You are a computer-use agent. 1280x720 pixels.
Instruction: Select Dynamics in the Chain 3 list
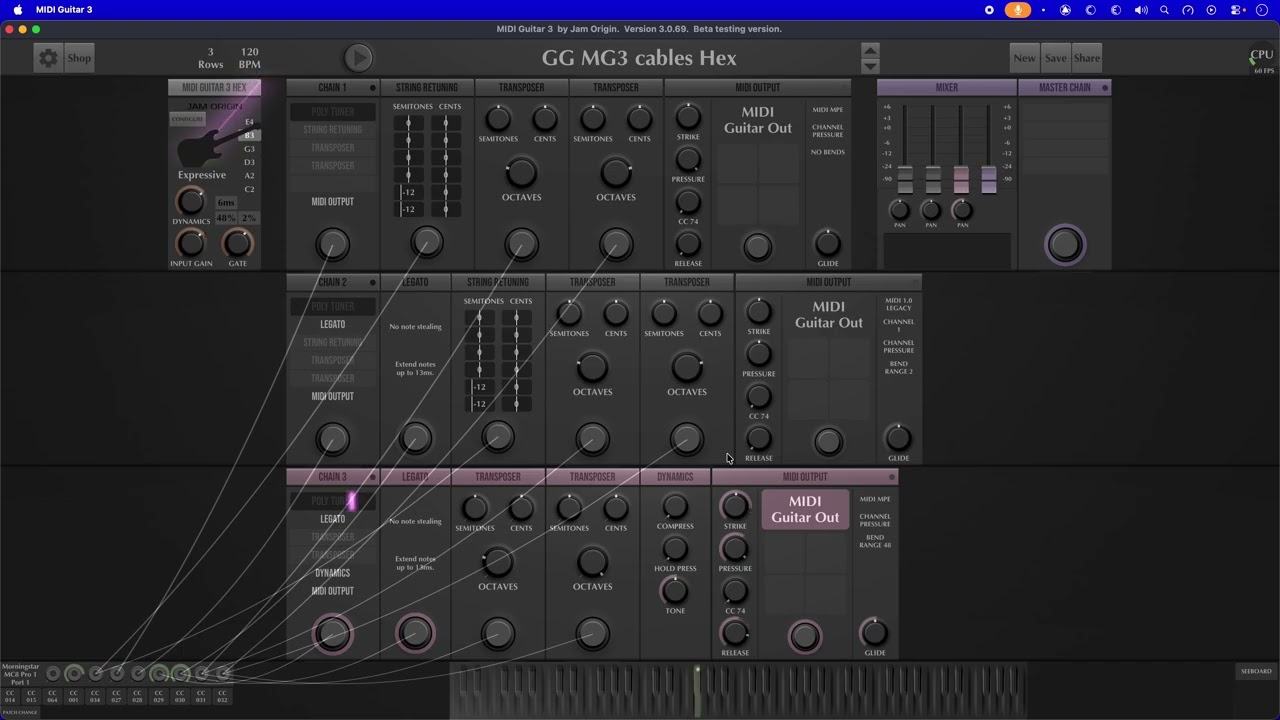(x=333, y=573)
